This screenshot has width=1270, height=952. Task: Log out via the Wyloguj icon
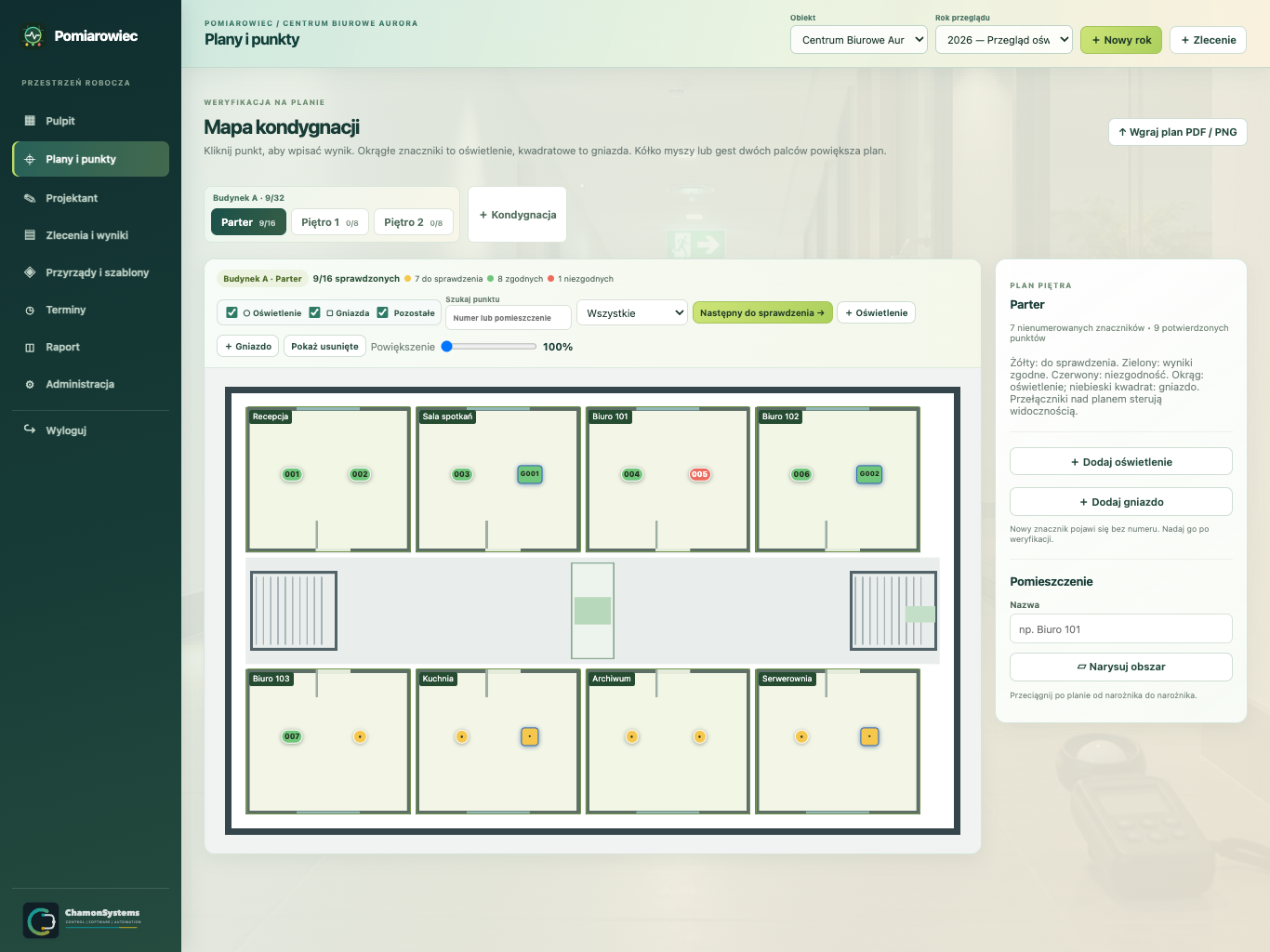[30, 430]
